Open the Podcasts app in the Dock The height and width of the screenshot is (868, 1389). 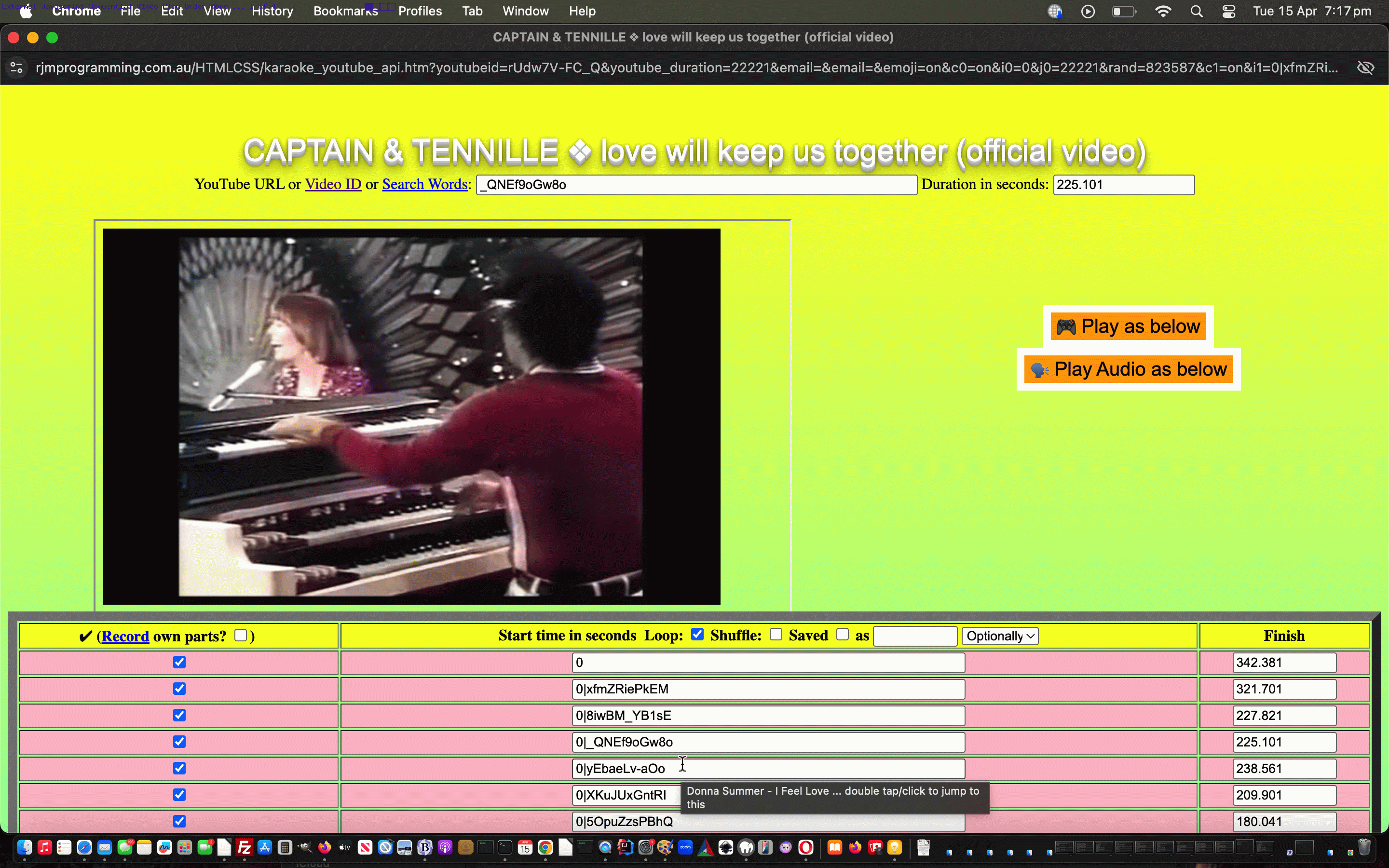click(x=445, y=847)
